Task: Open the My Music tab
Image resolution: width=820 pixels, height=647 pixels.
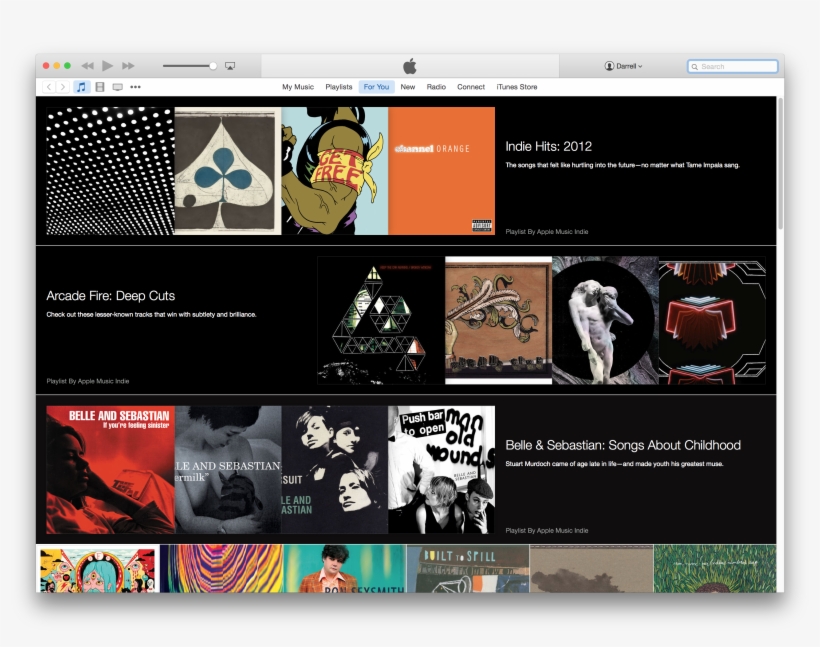Action: [298, 87]
